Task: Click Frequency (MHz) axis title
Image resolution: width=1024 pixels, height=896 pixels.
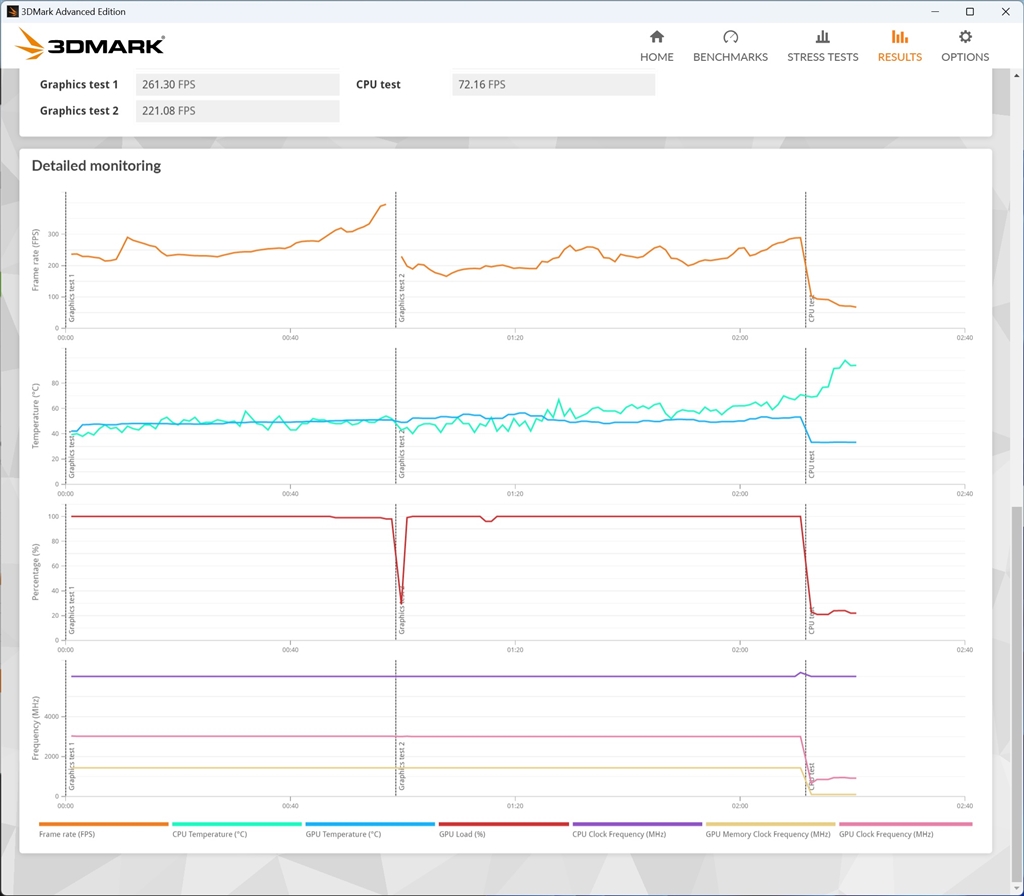Action: pos(35,728)
